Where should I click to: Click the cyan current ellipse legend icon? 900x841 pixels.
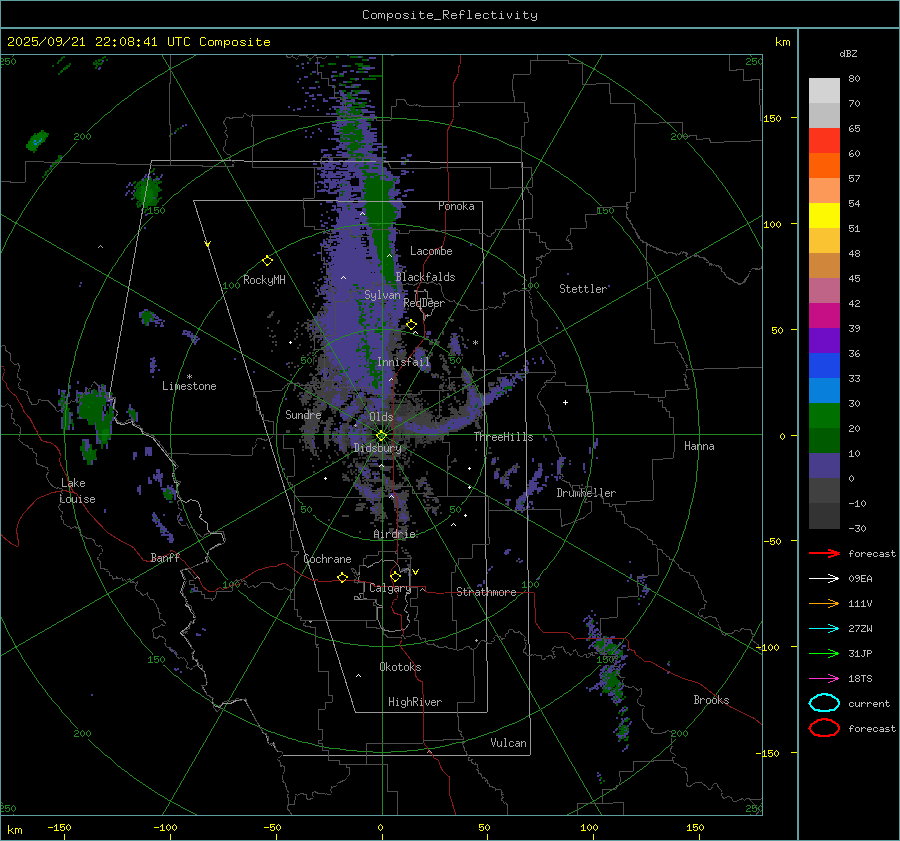[x=823, y=703]
